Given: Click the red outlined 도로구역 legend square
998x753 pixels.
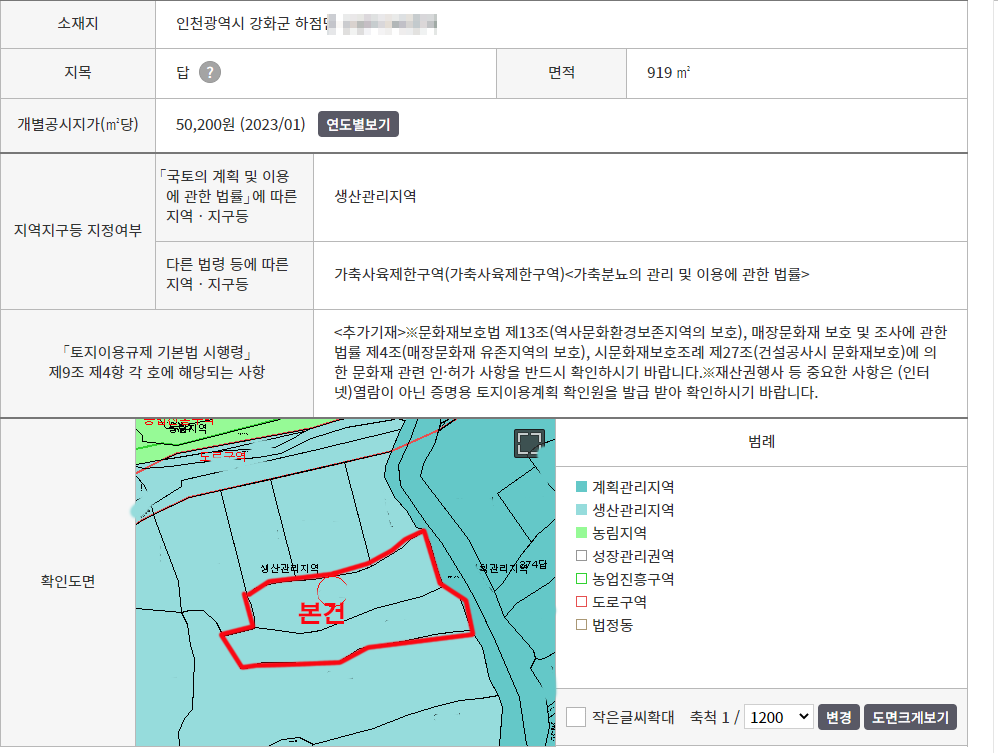Looking at the screenshot, I should click(x=581, y=602).
